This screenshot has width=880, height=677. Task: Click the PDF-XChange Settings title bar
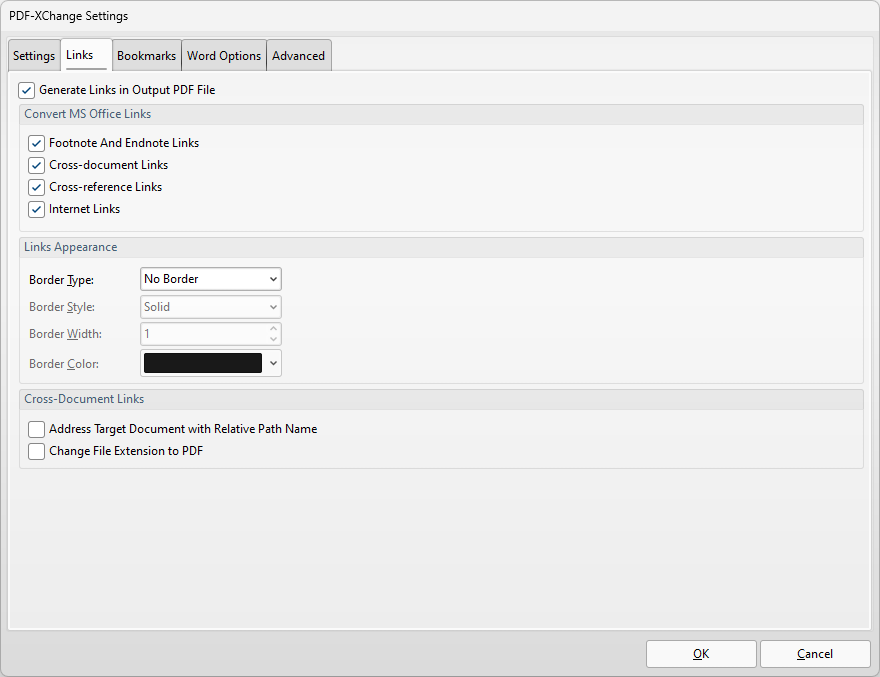440,16
